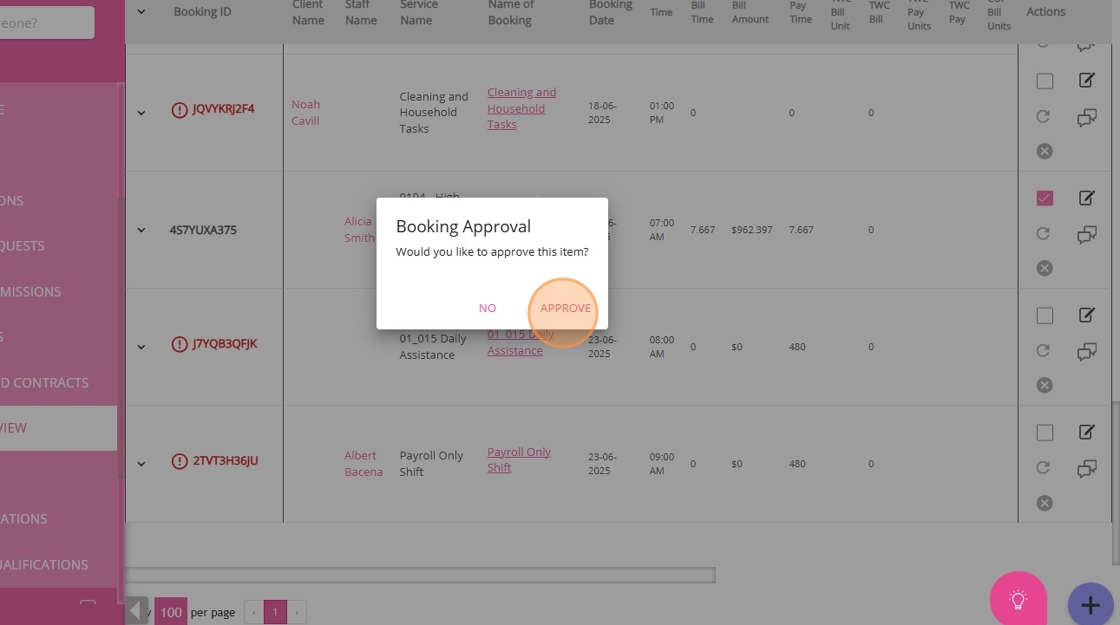This screenshot has width=1120, height=625.
Task: Click the vertical scrollbar at right edge
Action: click(1115, 481)
